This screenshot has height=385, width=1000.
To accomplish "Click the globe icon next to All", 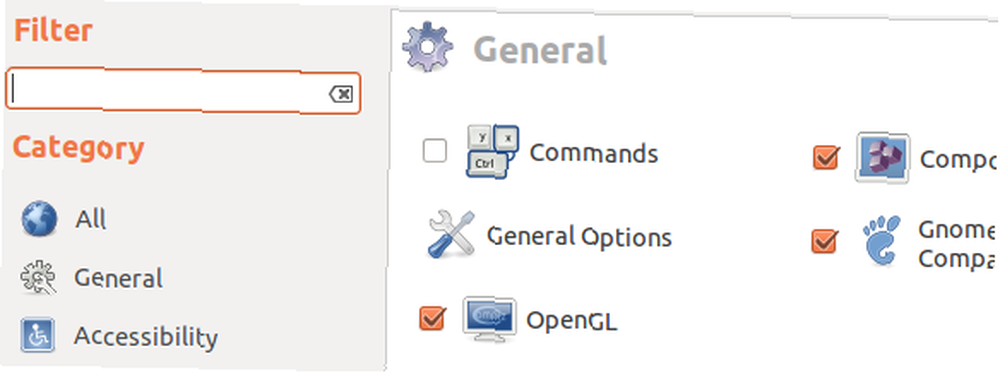I will pos(39,219).
